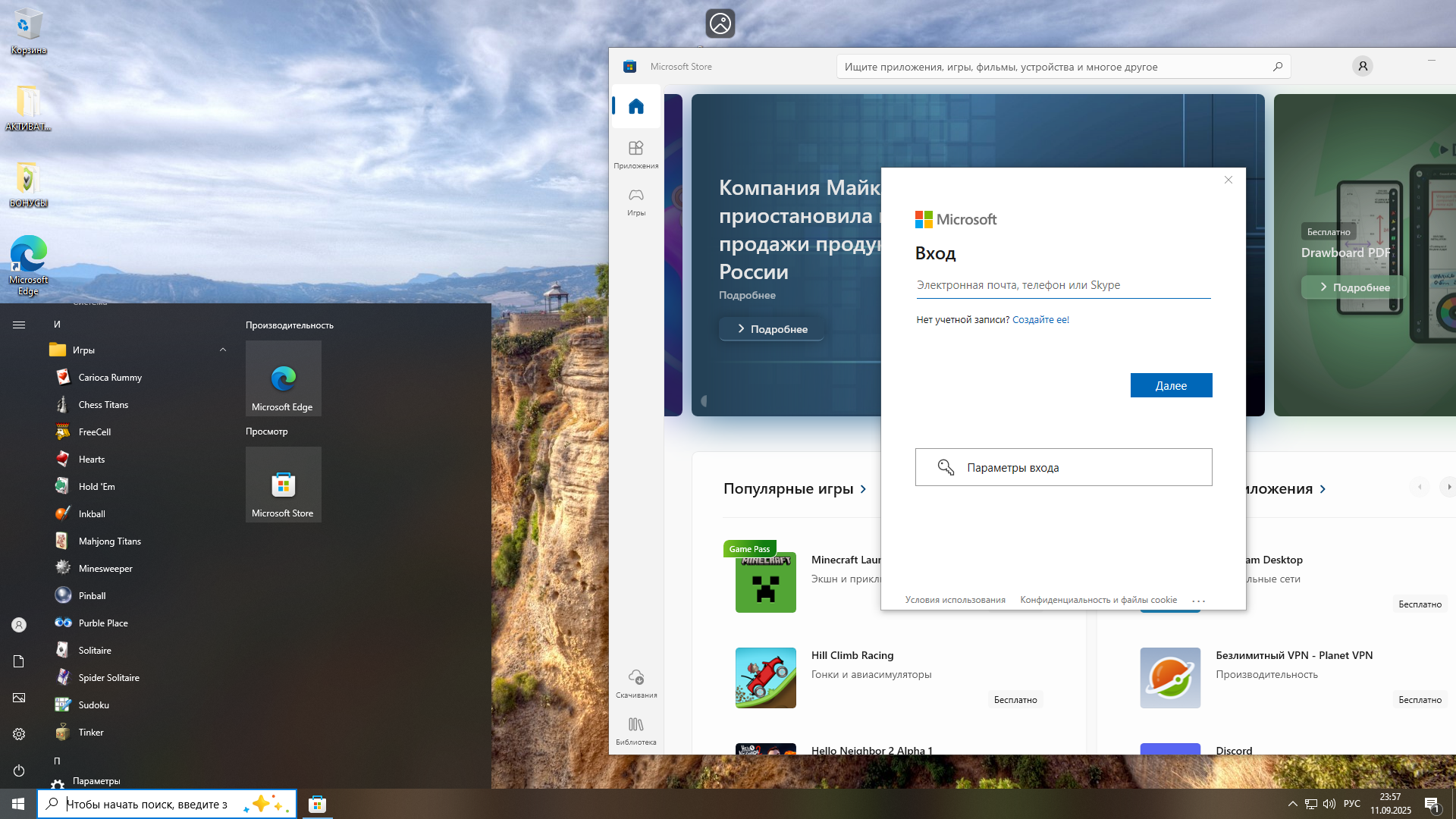Viewport: 1456px width, 819px height.
Task: Jump to the letter И group header
Action: [x=57, y=325]
